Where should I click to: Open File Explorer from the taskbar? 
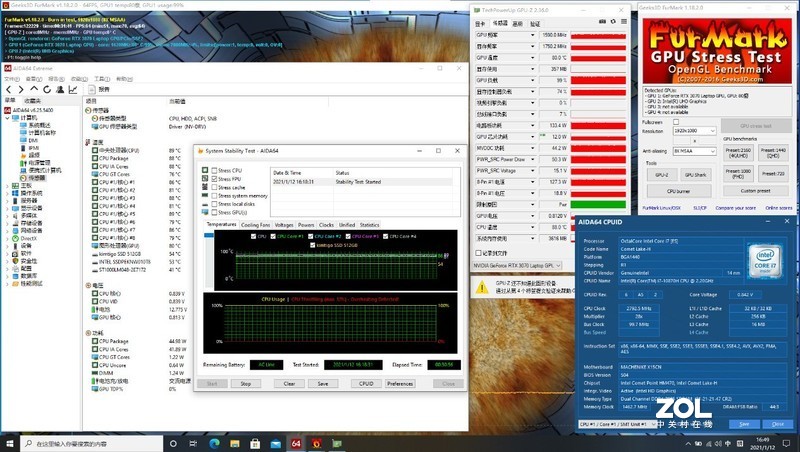coord(235,443)
